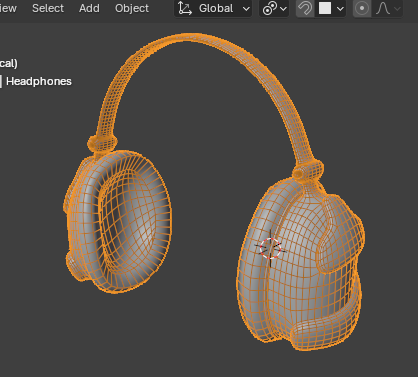Viewport: 418px width, 377px height.
Task: Toggle the snapping magnet
Action: tap(305, 8)
